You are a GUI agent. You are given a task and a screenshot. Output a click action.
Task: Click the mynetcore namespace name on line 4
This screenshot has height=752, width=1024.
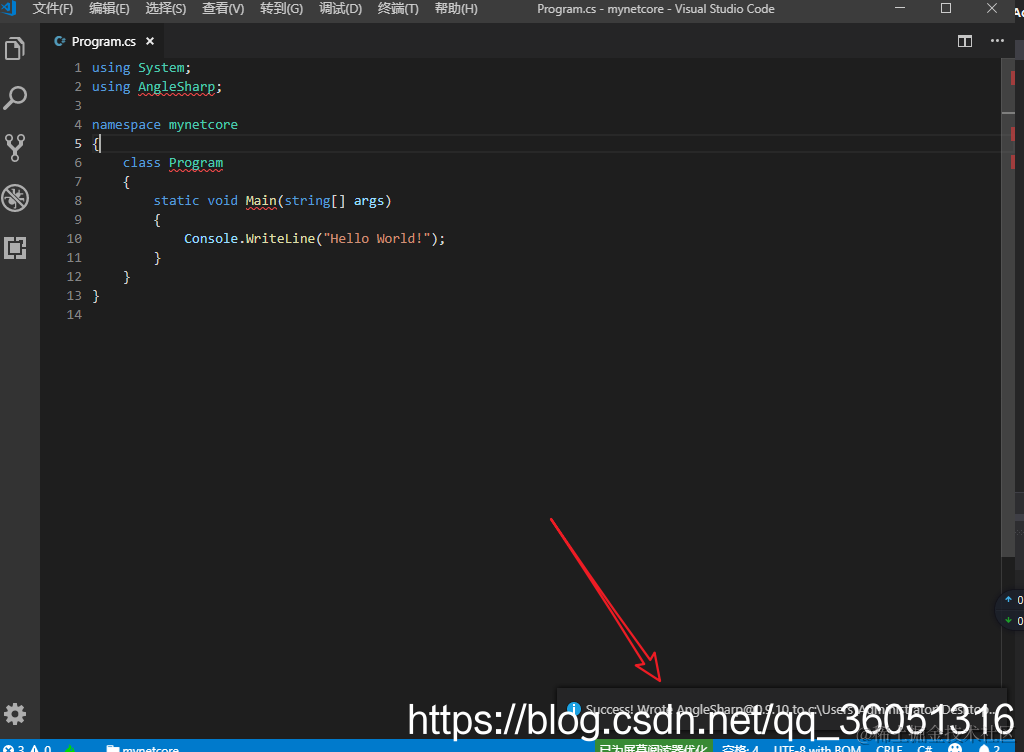pyautogui.click(x=203, y=125)
